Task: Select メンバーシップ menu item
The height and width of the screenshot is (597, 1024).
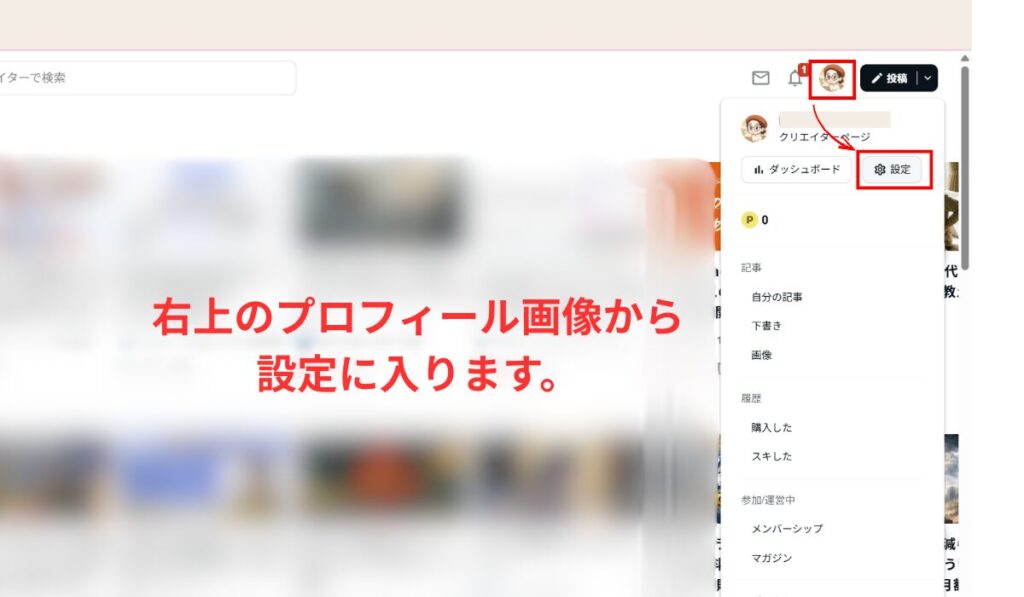Action: coord(787,528)
